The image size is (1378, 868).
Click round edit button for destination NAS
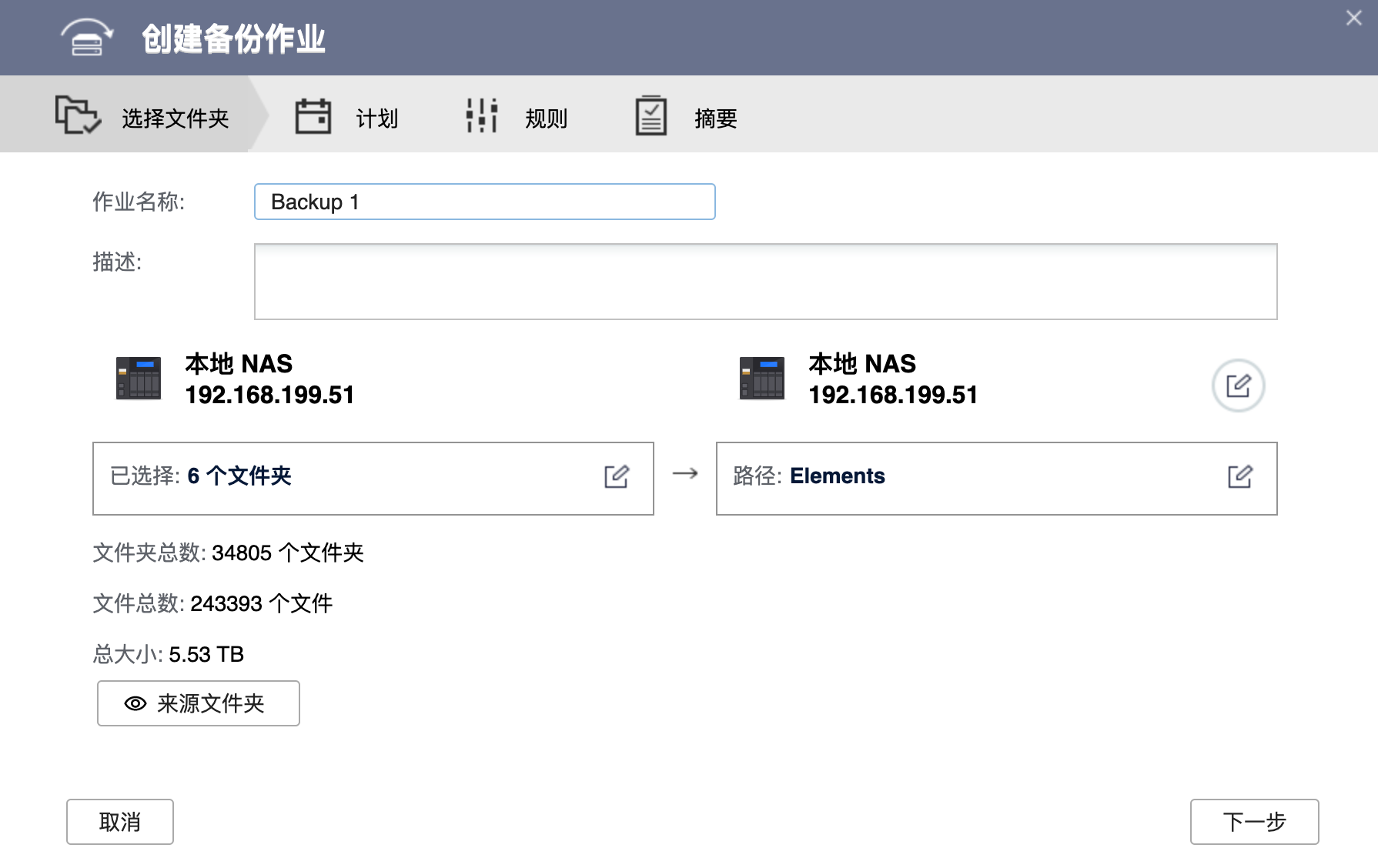pos(1238,386)
